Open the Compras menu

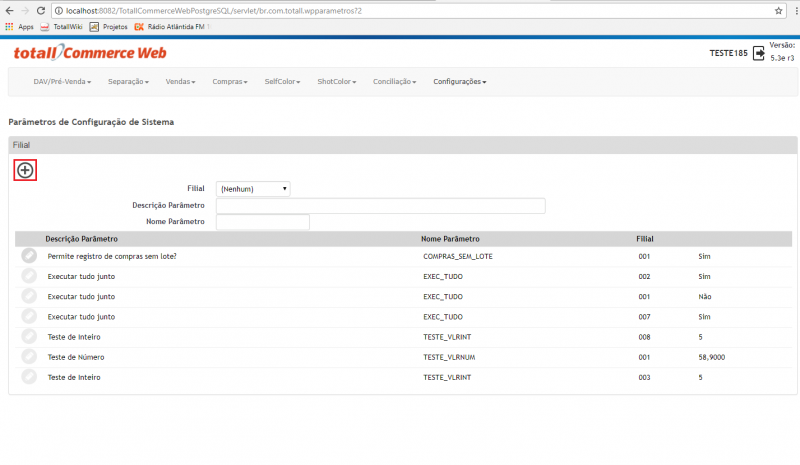point(229,81)
